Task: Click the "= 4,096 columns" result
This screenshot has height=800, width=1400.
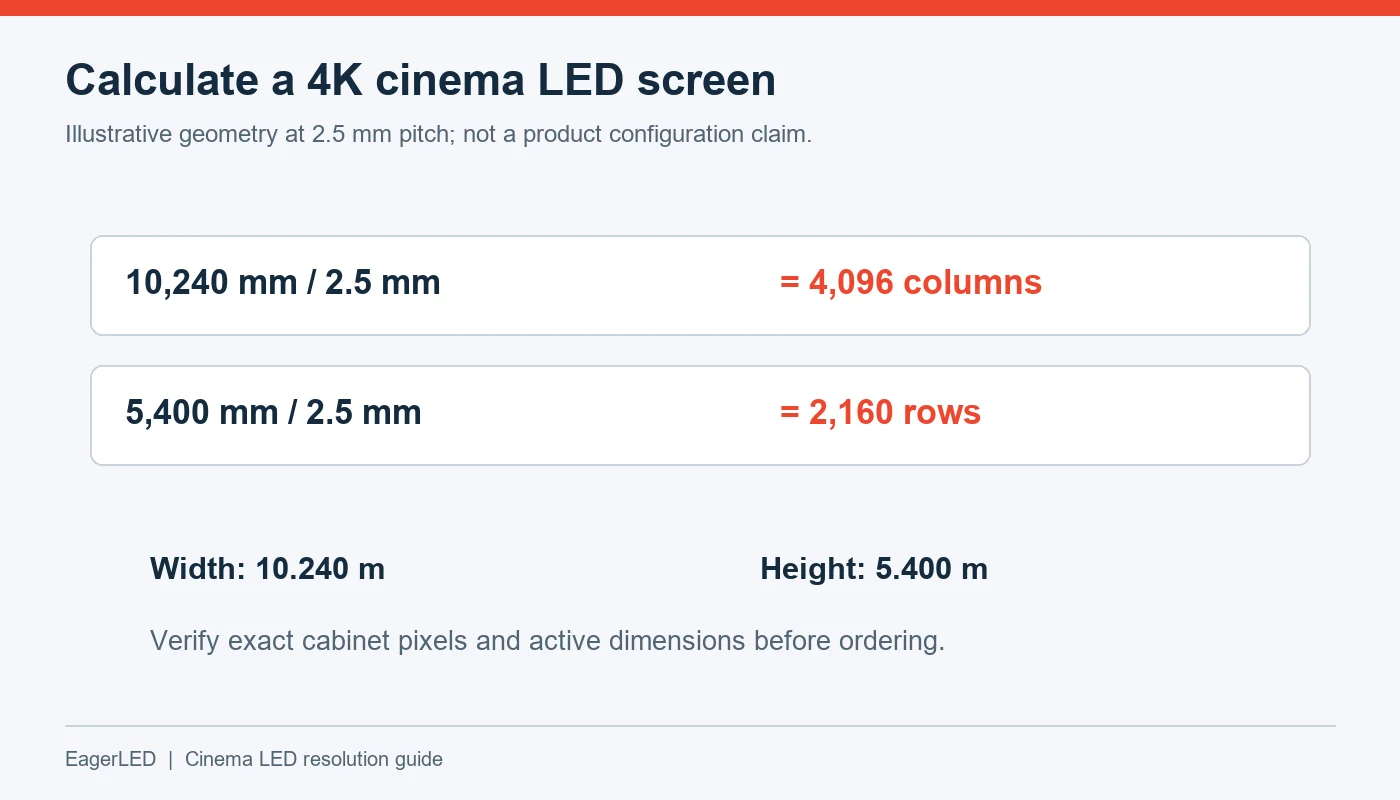Action: 911,283
